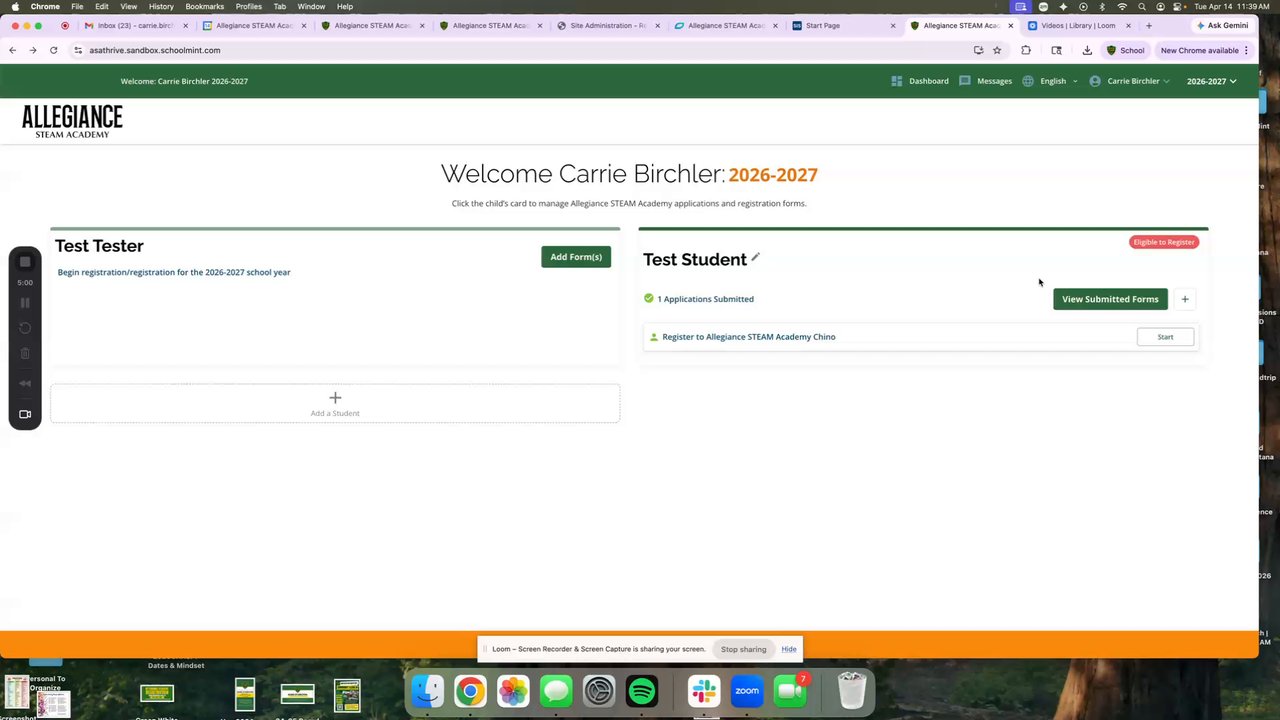Open the History menu in menu bar

161,7
